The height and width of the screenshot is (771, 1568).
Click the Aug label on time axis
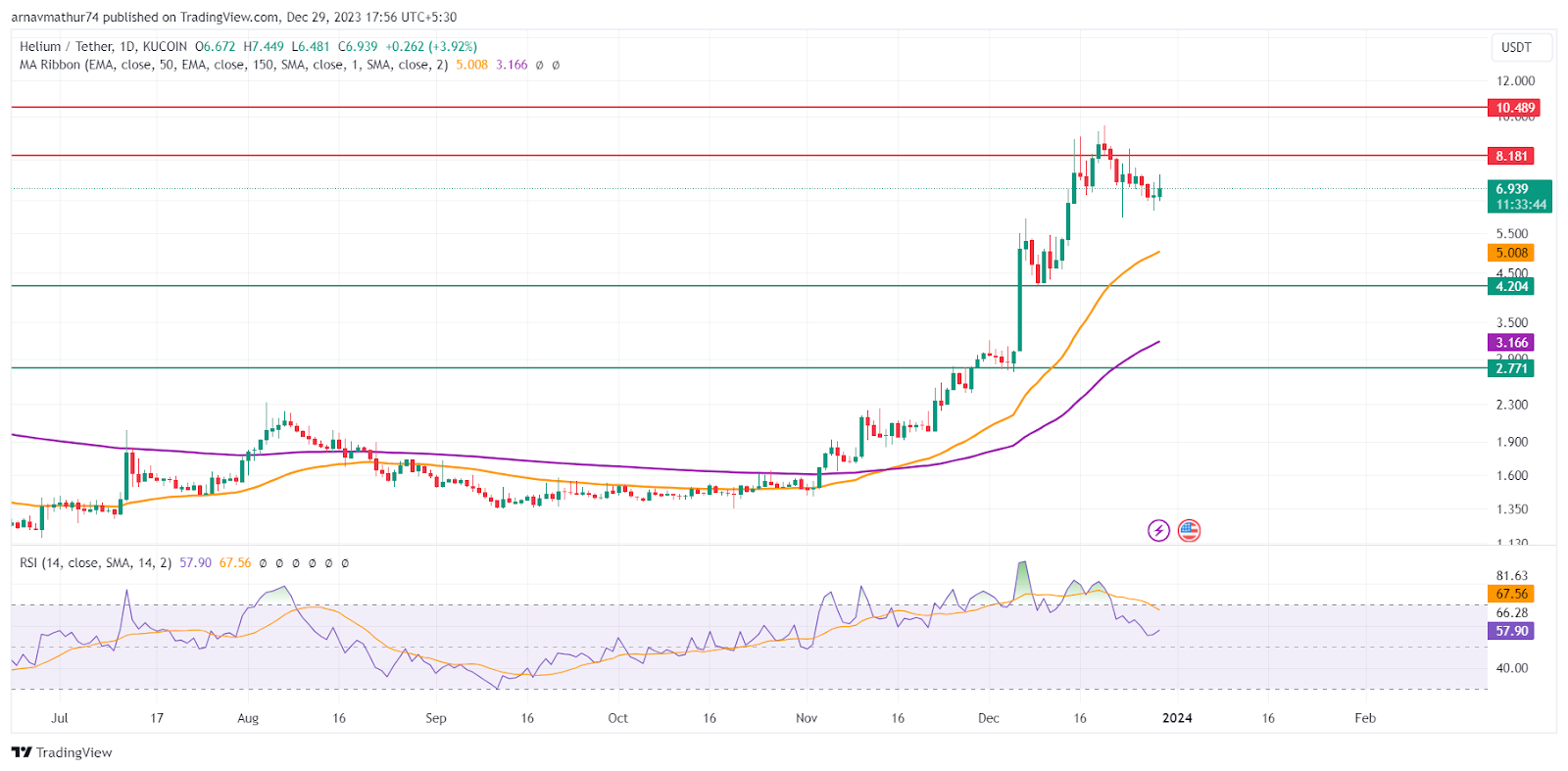coord(248,718)
